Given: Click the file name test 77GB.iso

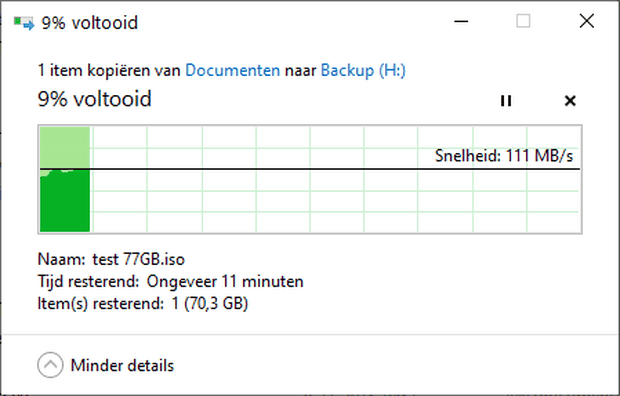Looking at the screenshot, I should (x=138, y=260).
